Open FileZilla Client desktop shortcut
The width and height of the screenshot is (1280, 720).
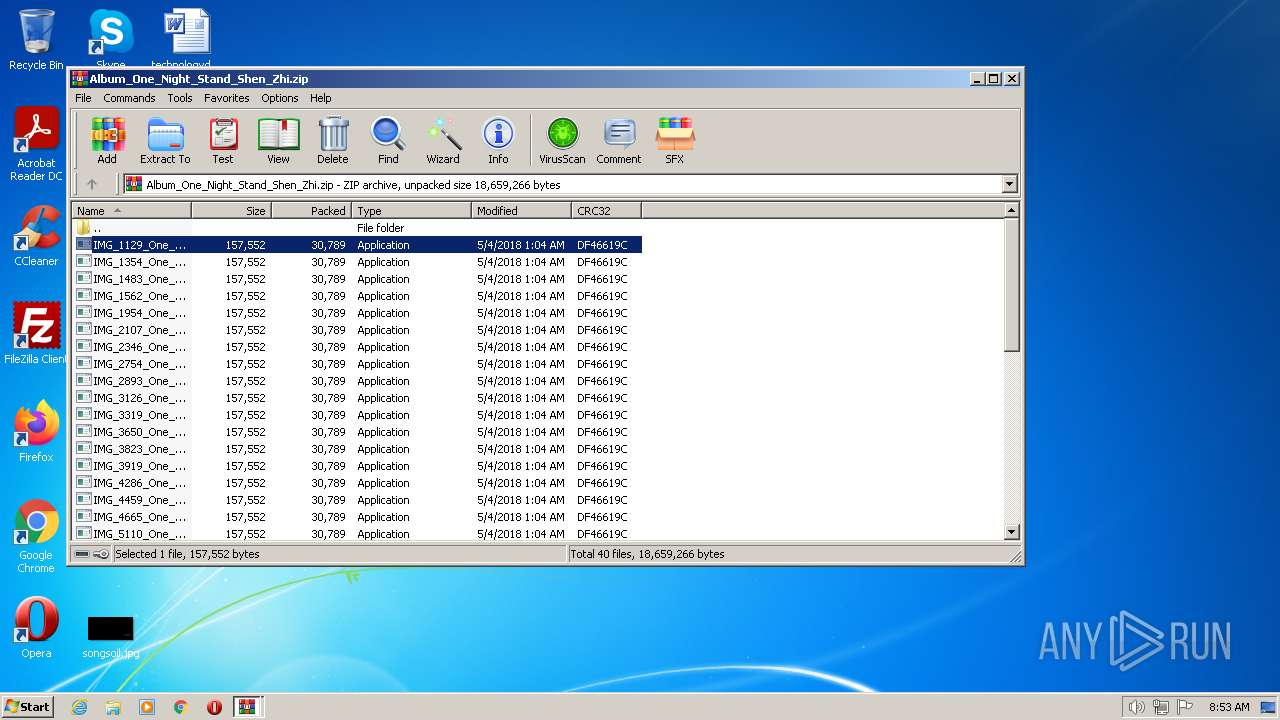pyautogui.click(x=36, y=334)
